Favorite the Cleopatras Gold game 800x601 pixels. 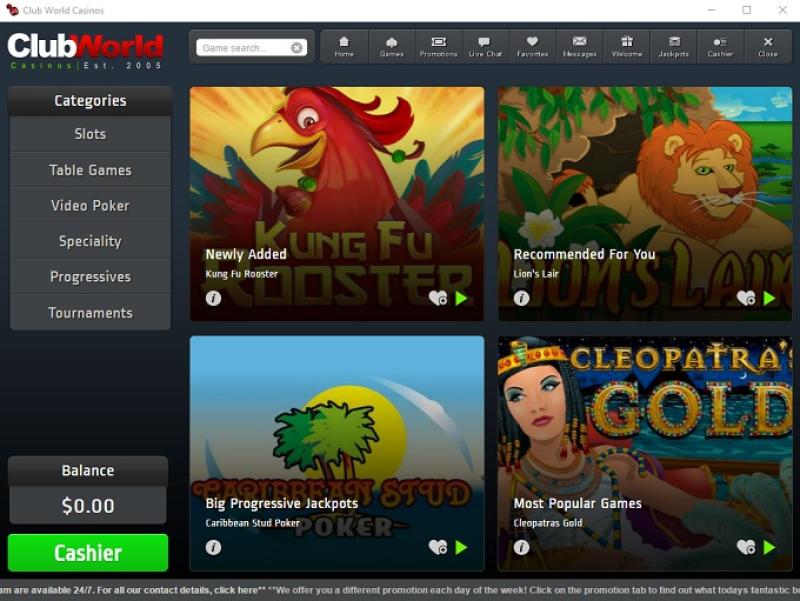(x=745, y=547)
